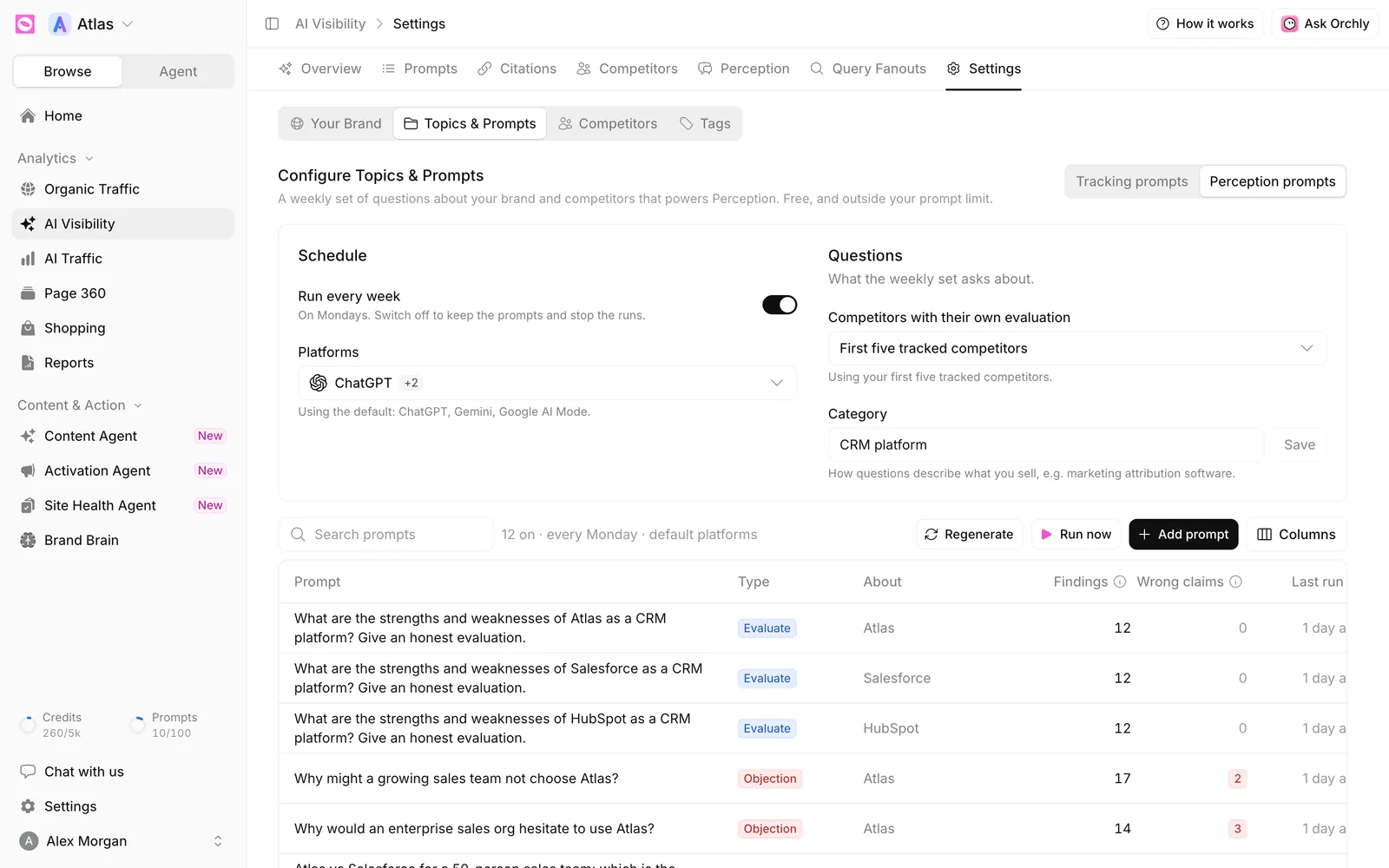This screenshot has height=868, width=1389.
Task: Switch to Query Fanouts tab
Action: pos(868,69)
